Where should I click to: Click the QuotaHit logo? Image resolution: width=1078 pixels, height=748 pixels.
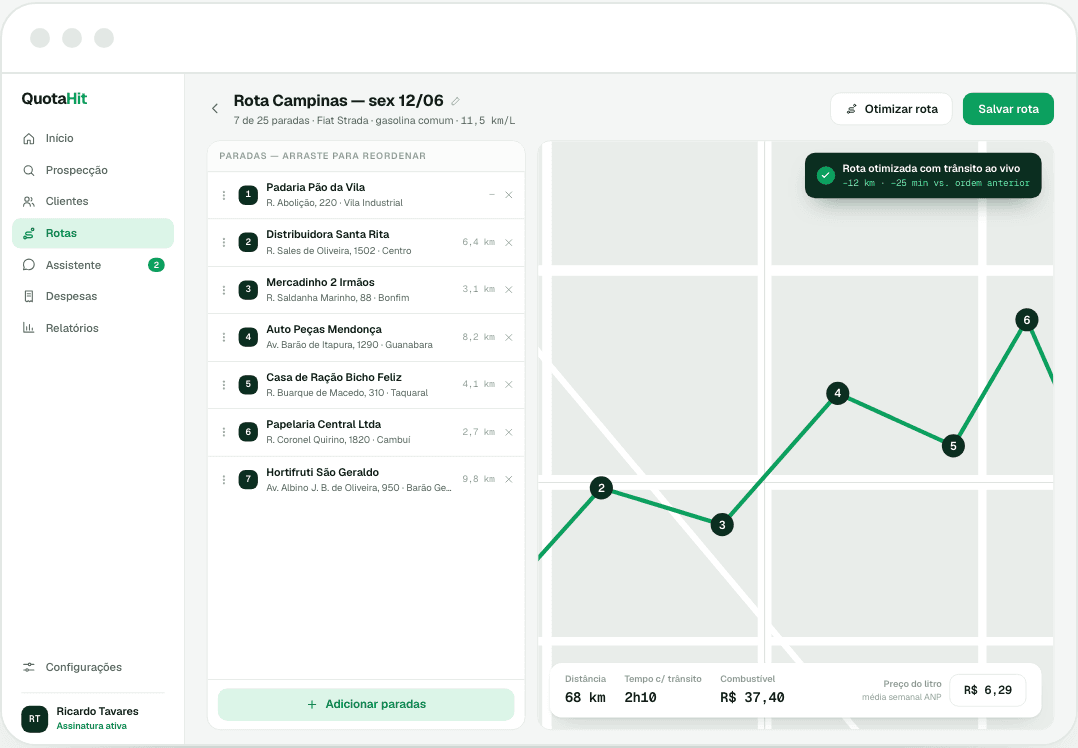click(54, 98)
